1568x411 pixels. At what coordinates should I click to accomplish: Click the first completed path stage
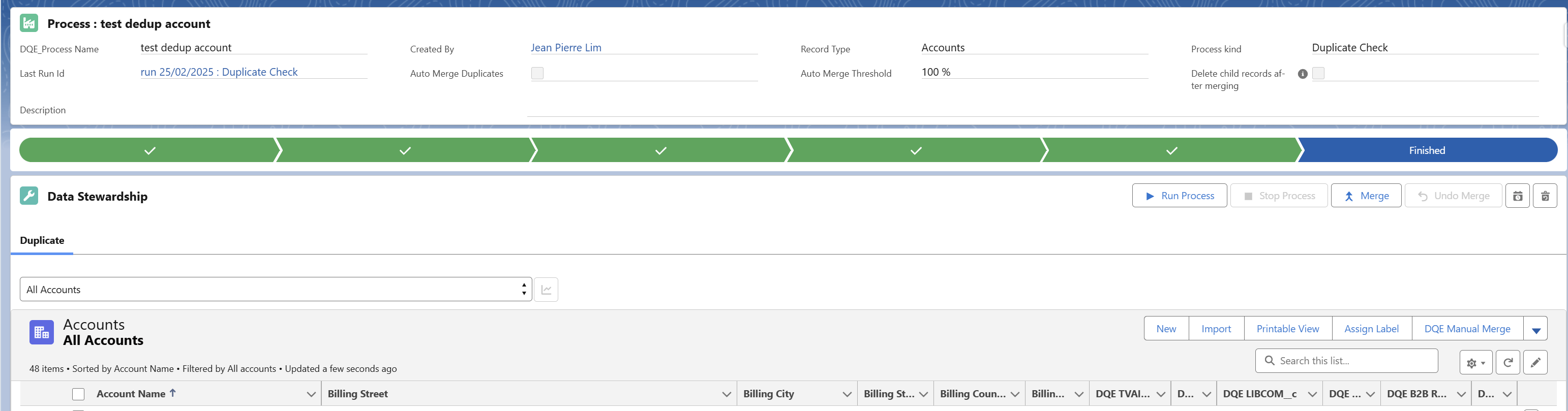click(x=149, y=150)
